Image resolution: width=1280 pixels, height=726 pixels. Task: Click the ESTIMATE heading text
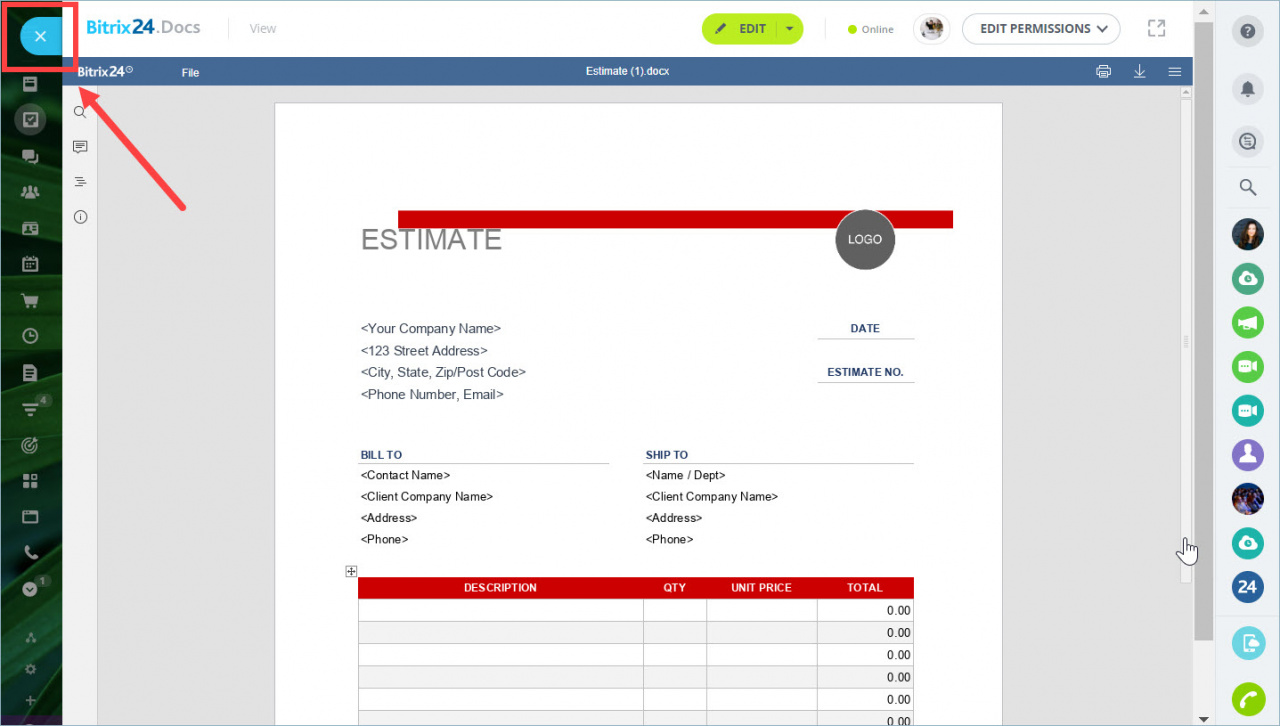coord(431,240)
